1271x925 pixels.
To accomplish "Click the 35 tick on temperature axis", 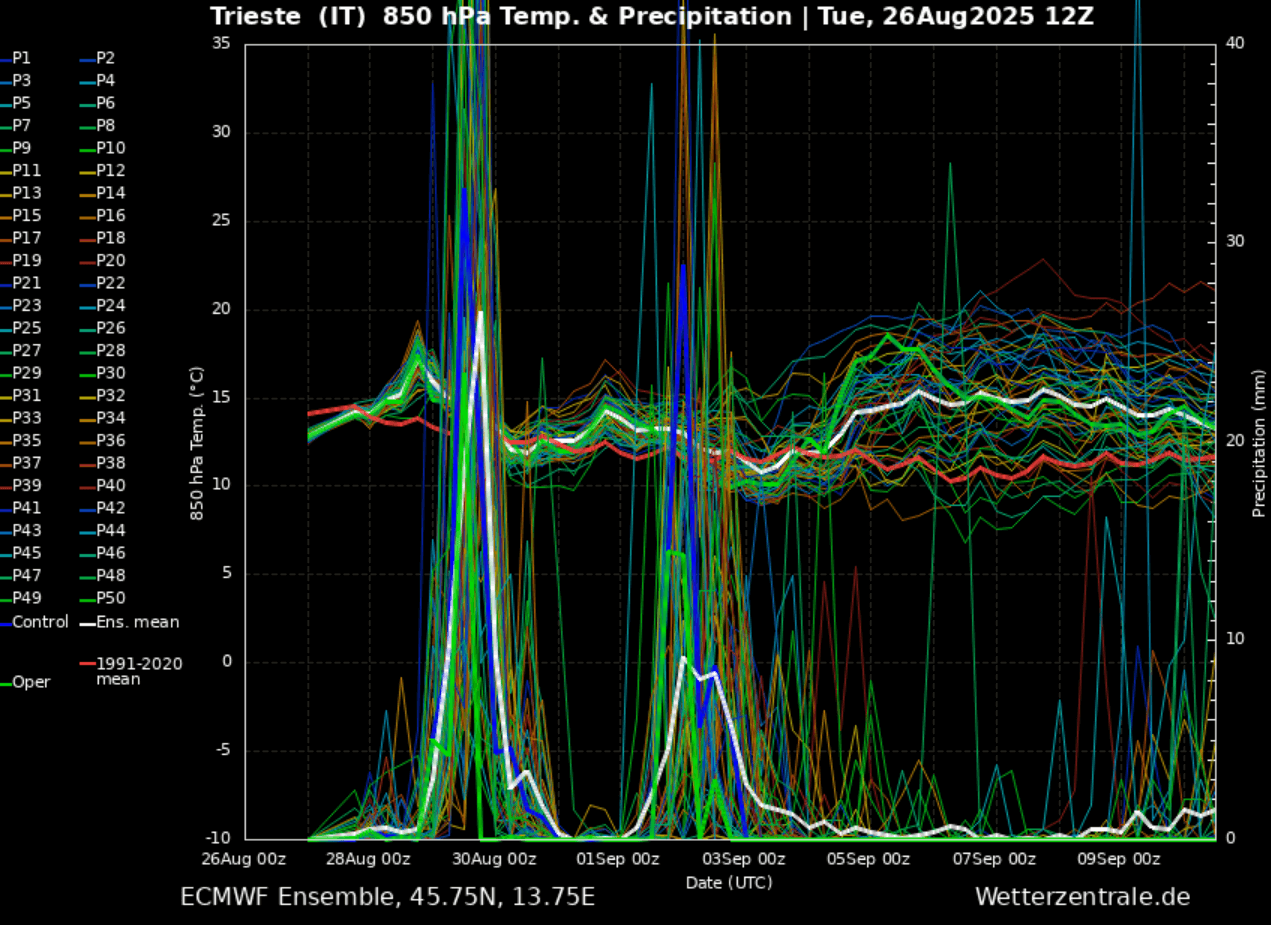I will click(x=223, y=43).
